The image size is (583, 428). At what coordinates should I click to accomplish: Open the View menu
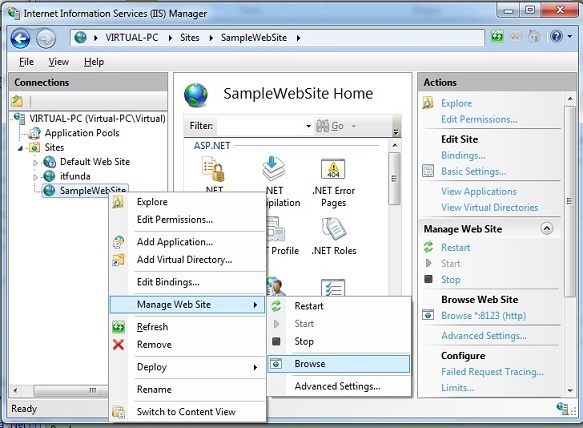pyautogui.click(x=59, y=62)
